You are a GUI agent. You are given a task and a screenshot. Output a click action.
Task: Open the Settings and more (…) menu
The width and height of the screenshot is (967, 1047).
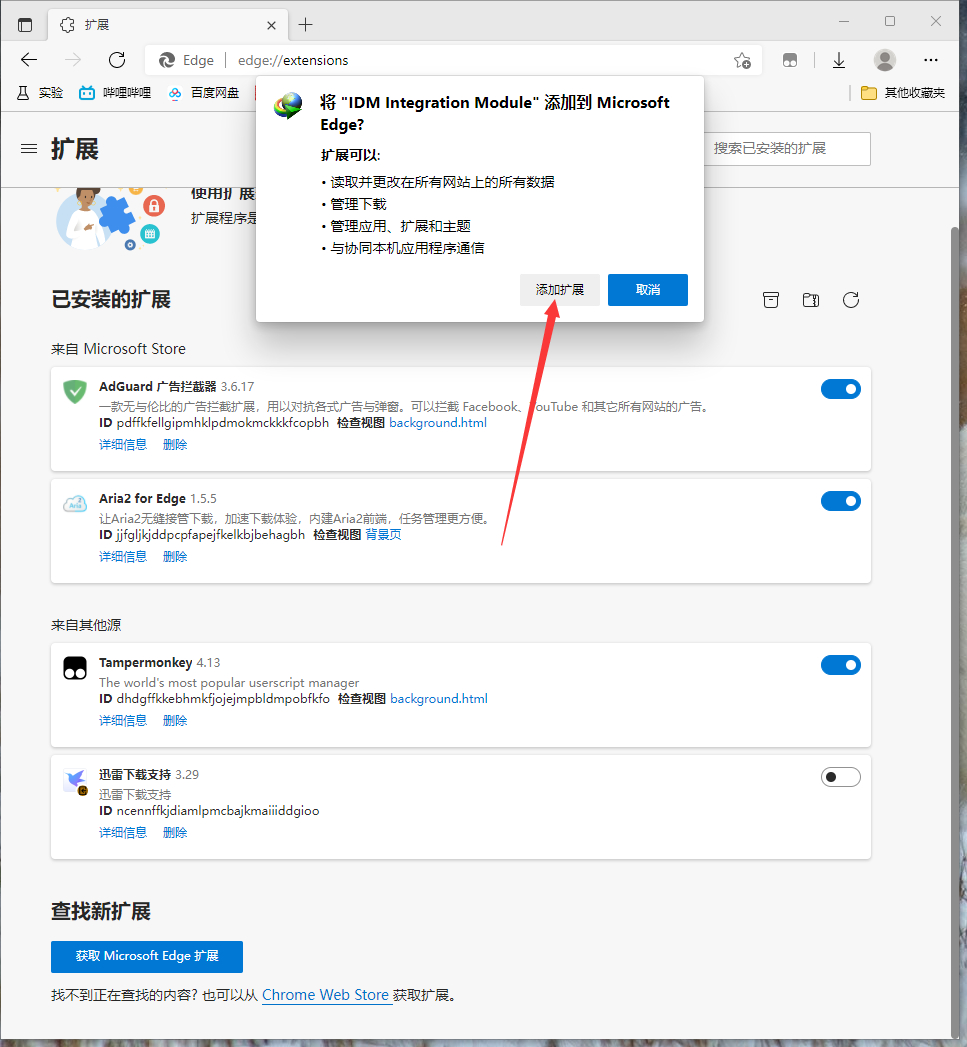click(931, 60)
